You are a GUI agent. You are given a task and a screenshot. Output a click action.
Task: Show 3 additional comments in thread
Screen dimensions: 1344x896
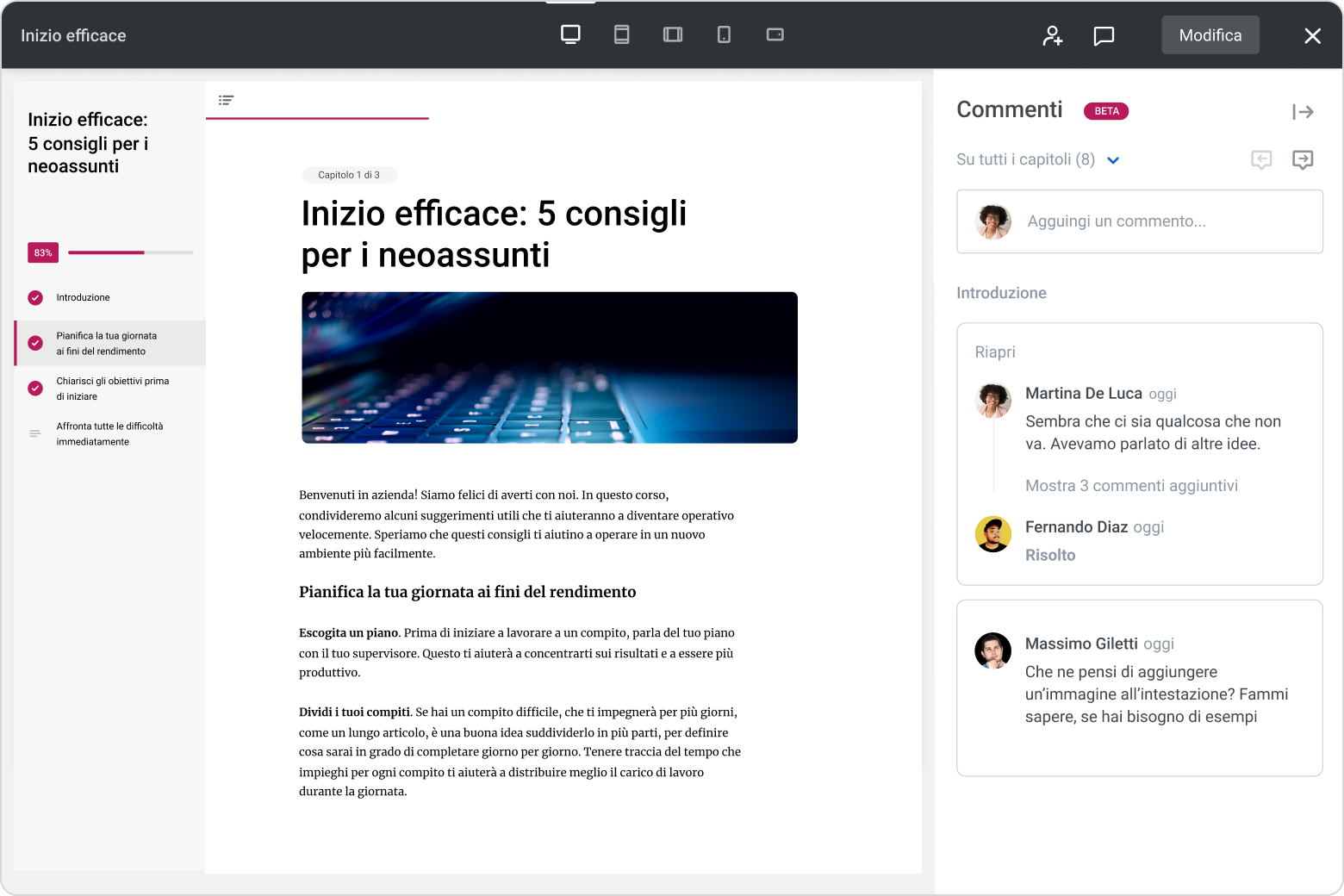[x=1131, y=485]
